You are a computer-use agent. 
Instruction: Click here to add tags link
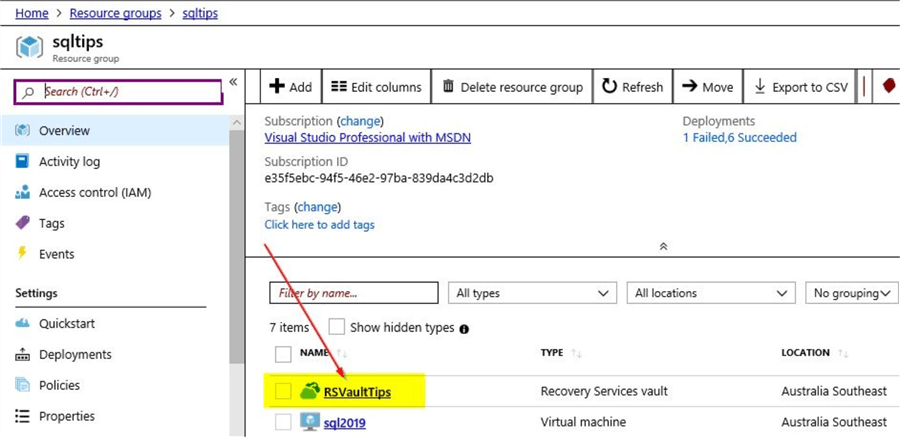click(319, 225)
